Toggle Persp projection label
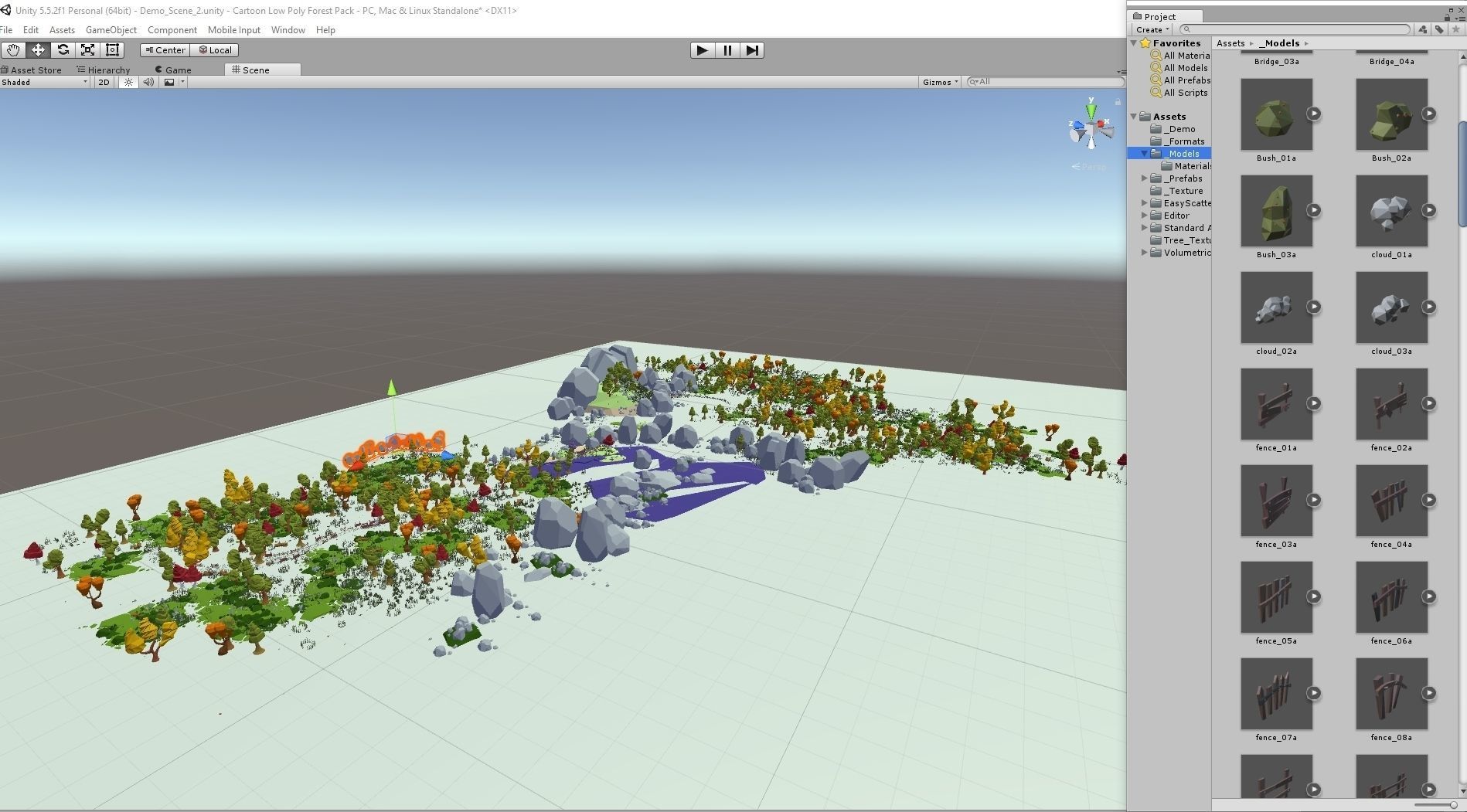 (x=1089, y=167)
